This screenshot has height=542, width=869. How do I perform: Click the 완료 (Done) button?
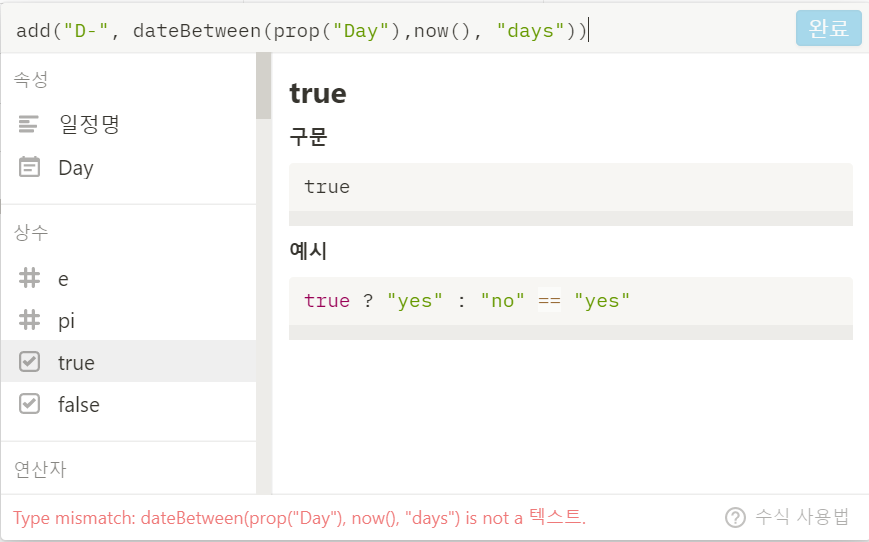click(828, 28)
